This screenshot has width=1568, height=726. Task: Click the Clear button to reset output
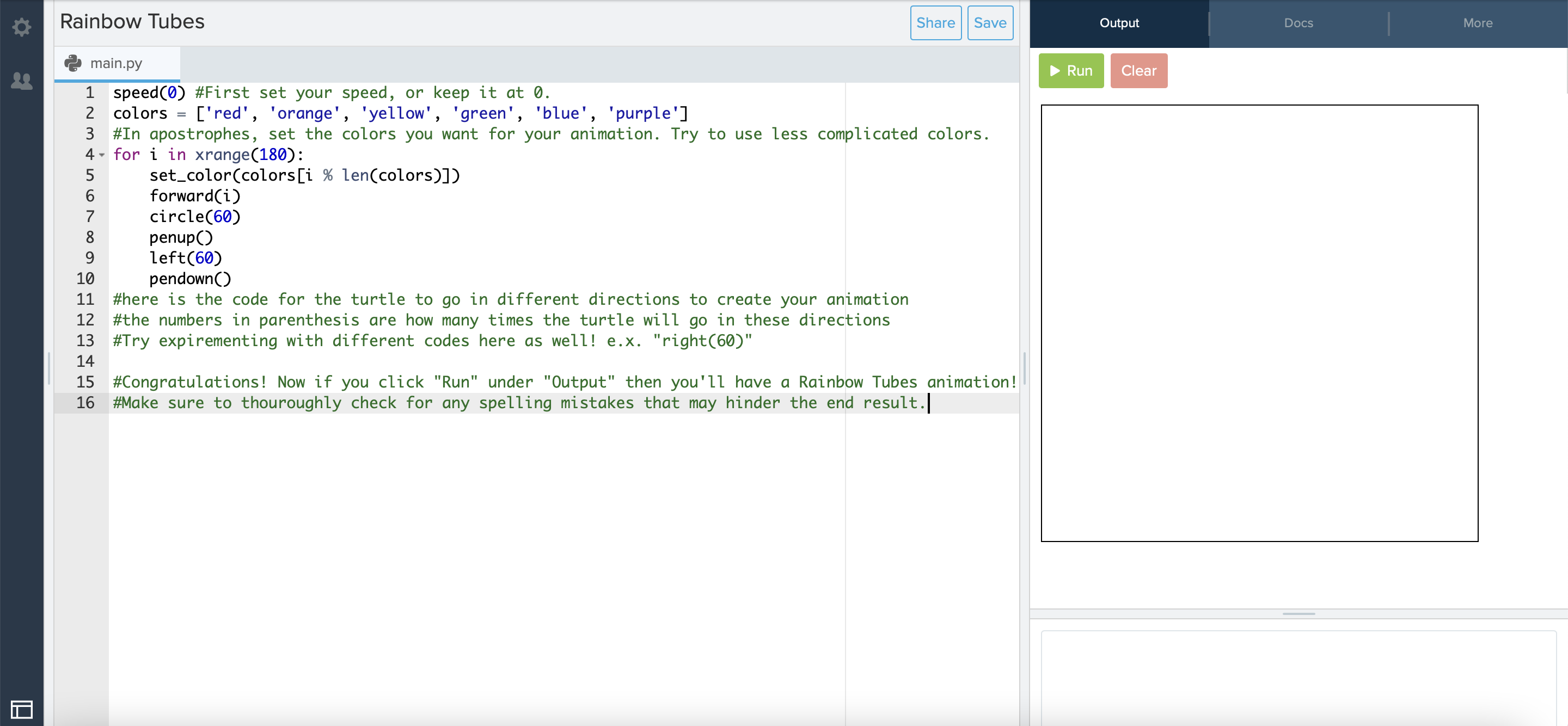tap(1138, 70)
